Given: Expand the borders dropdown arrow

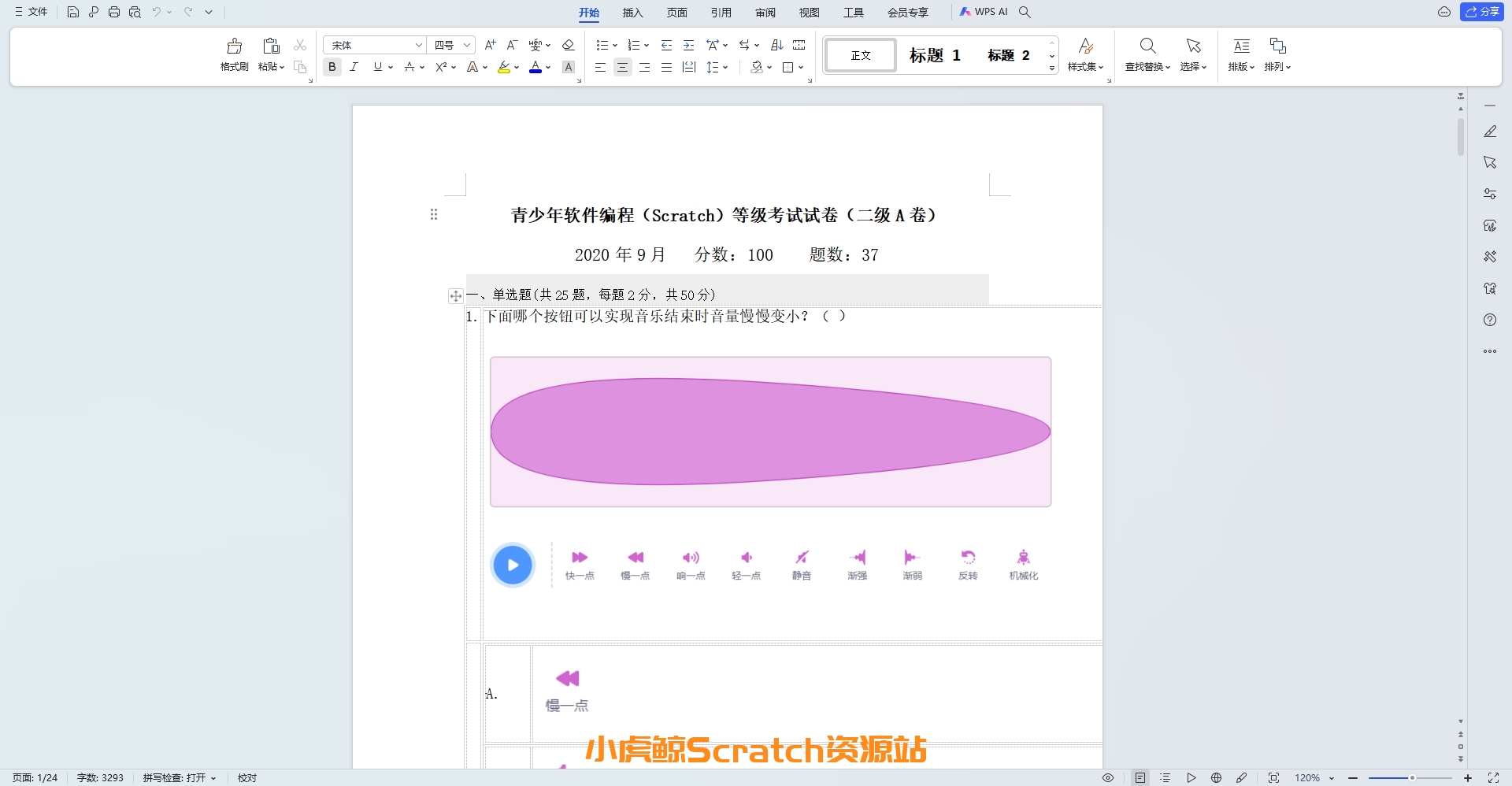Looking at the screenshot, I should (x=801, y=68).
